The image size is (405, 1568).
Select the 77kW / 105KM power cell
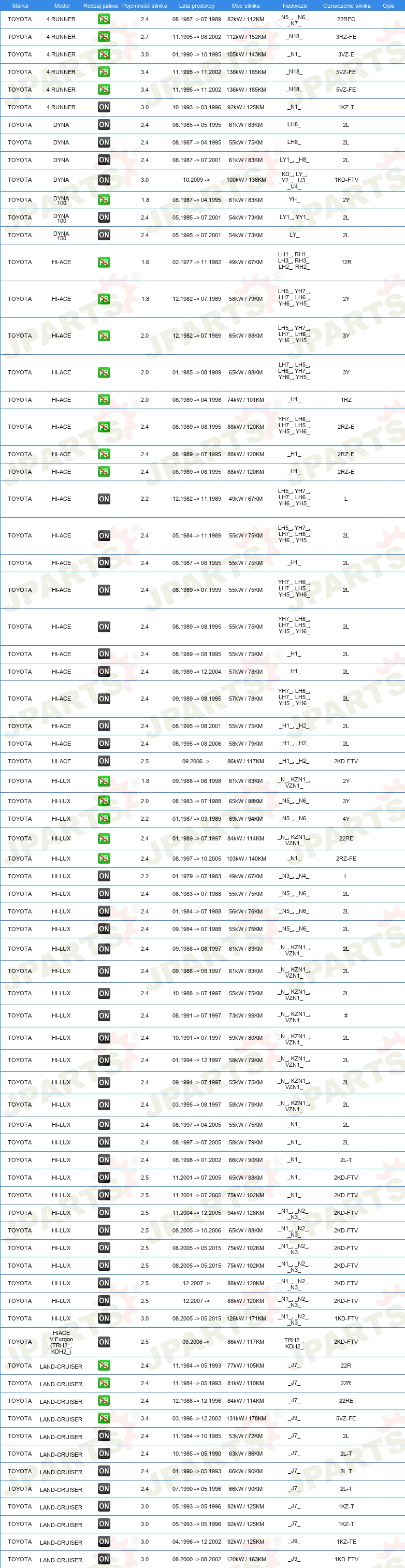tap(246, 1366)
